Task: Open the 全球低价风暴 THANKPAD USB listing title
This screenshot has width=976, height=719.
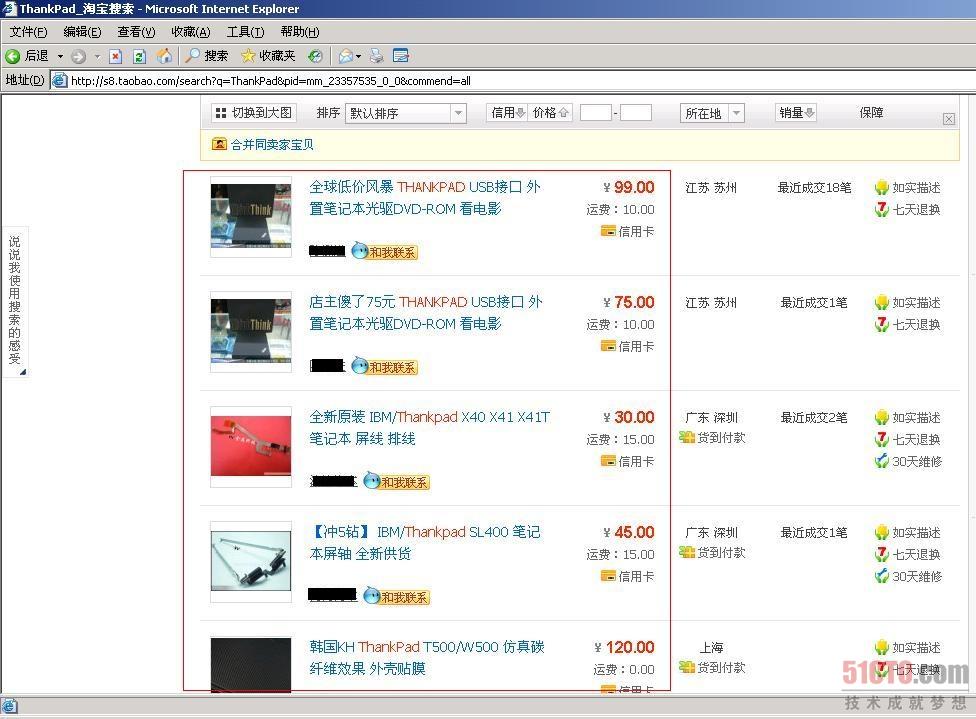Action: coord(425,198)
